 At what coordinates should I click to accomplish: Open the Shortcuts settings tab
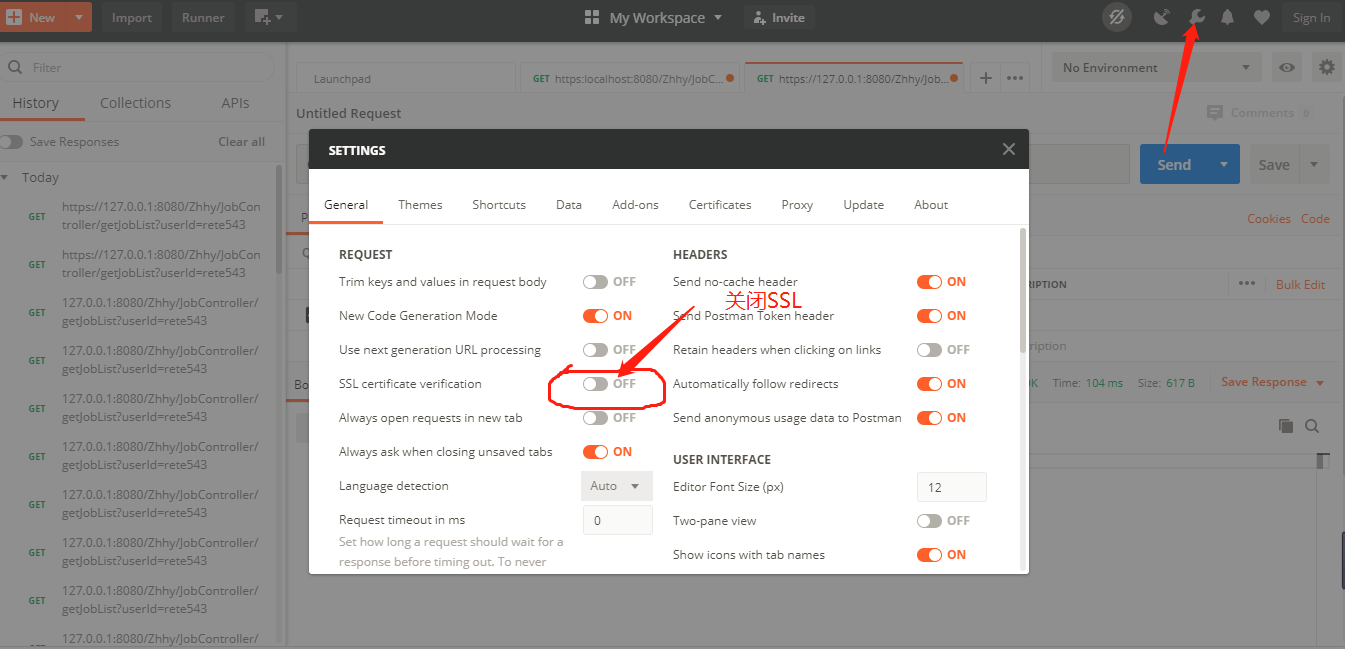point(499,204)
